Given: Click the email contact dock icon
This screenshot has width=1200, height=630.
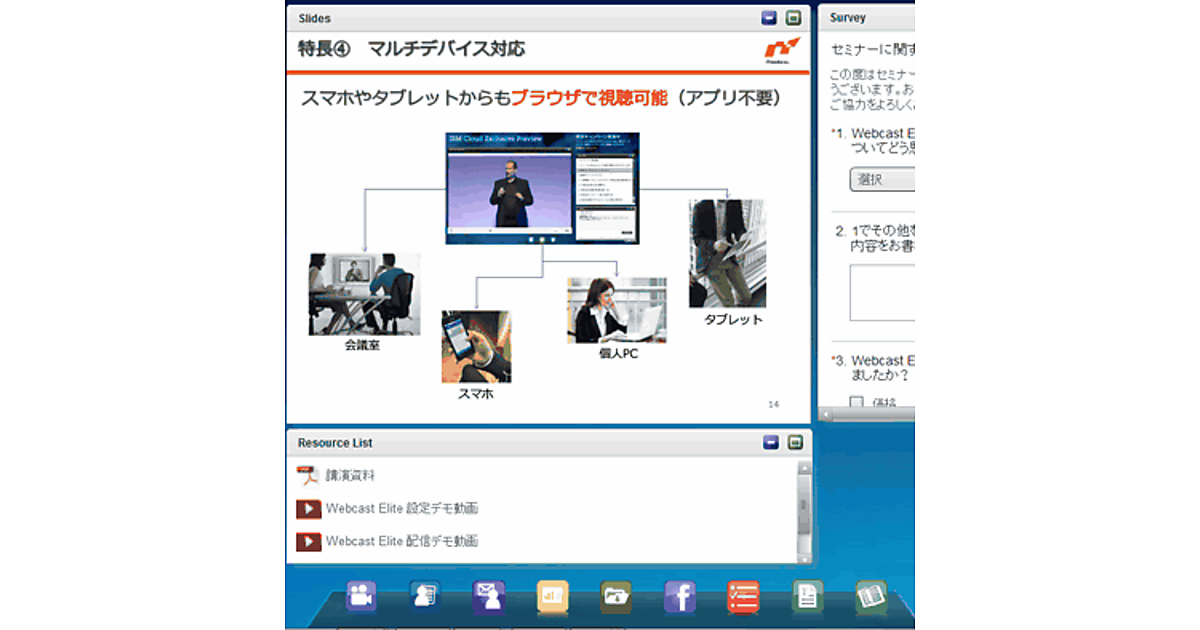Looking at the screenshot, I should pos(488,596).
